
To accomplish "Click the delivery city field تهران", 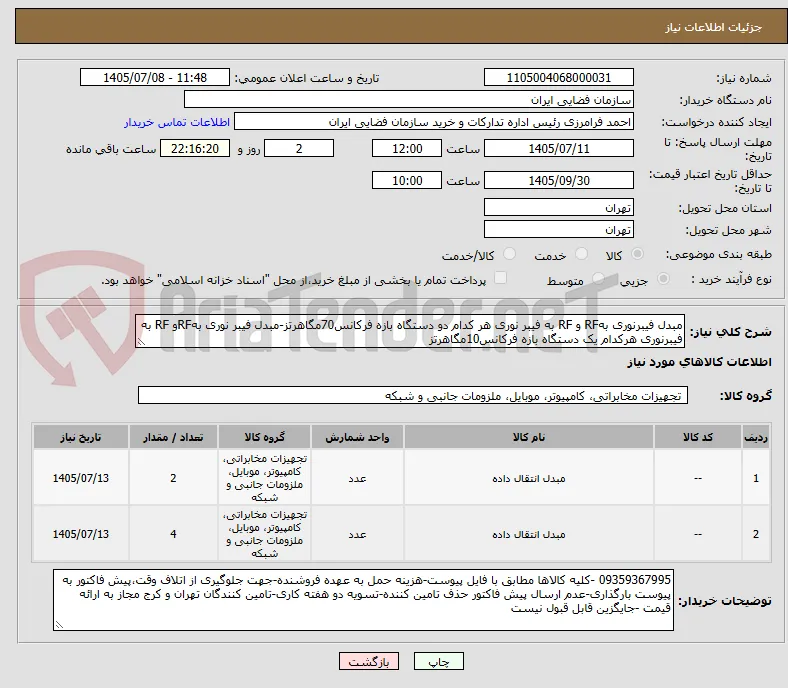I will [558, 229].
